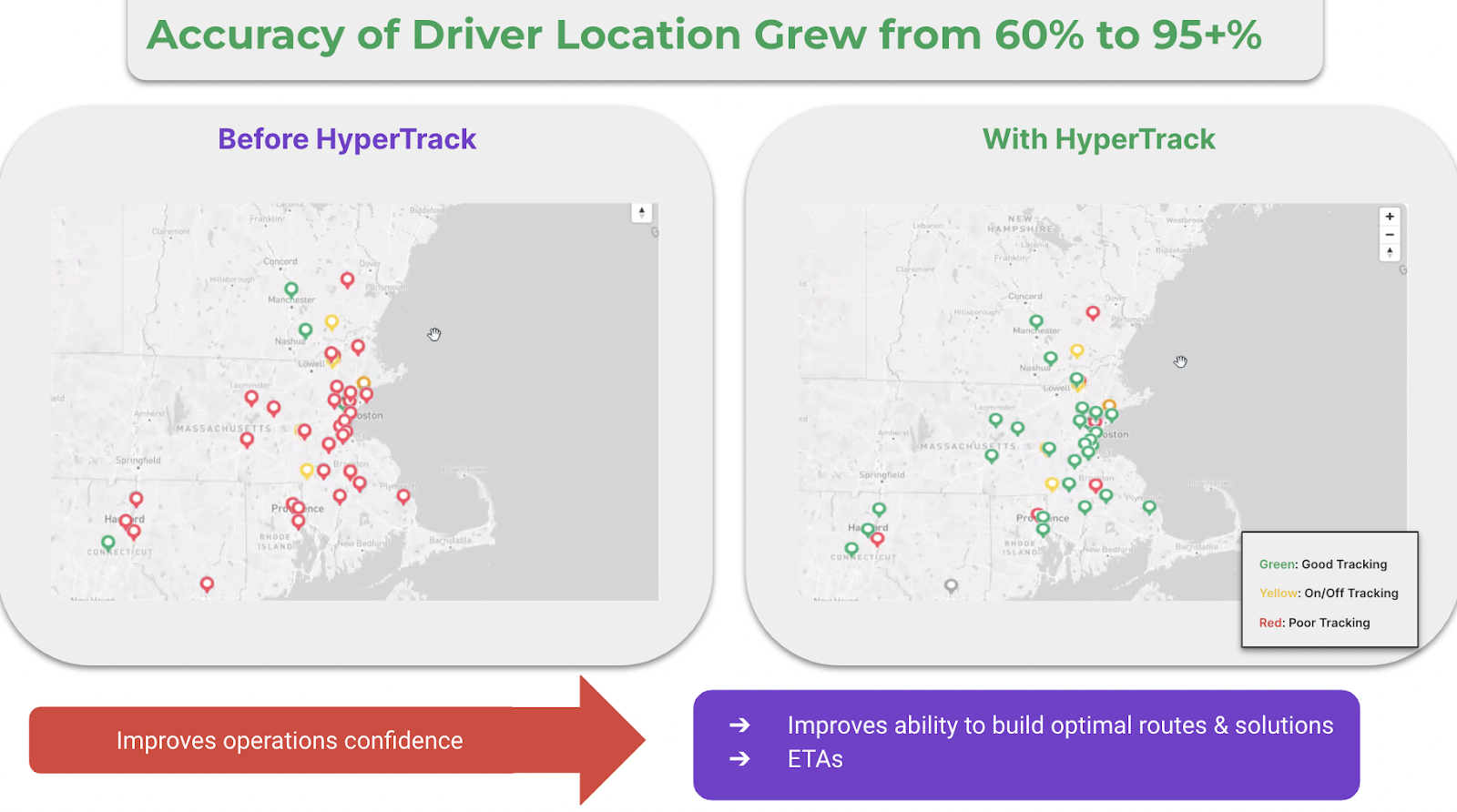Click the Springfield label on the With HyperTrack map

tap(881, 475)
